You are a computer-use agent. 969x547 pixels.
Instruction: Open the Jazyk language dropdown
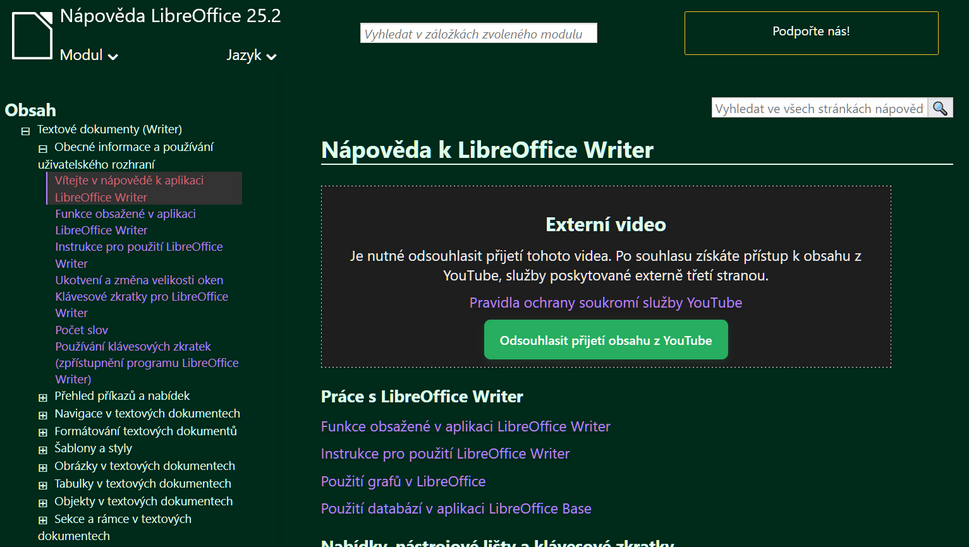point(251,56)
